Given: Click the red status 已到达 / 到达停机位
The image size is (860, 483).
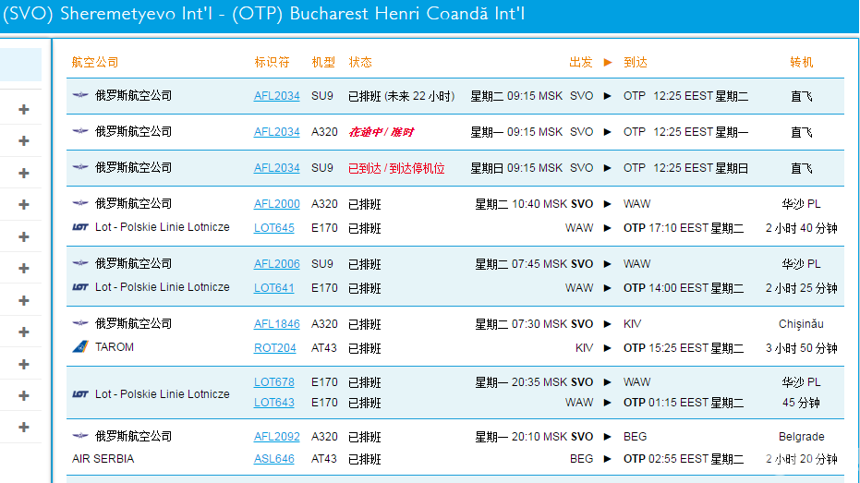Looking at the screenshot, I should tap(397, 168).
